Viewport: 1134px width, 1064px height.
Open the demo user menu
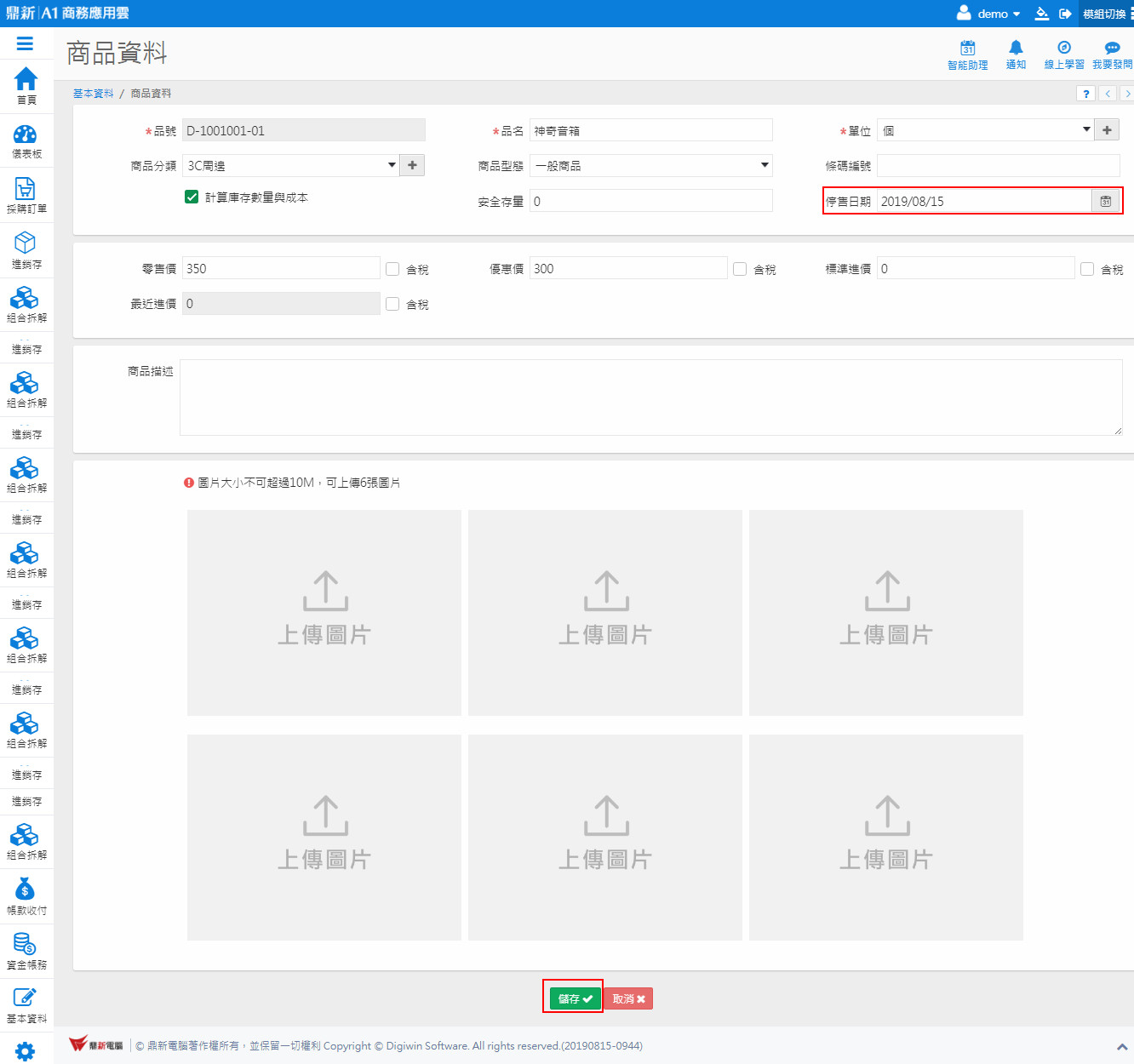point(989,14)
